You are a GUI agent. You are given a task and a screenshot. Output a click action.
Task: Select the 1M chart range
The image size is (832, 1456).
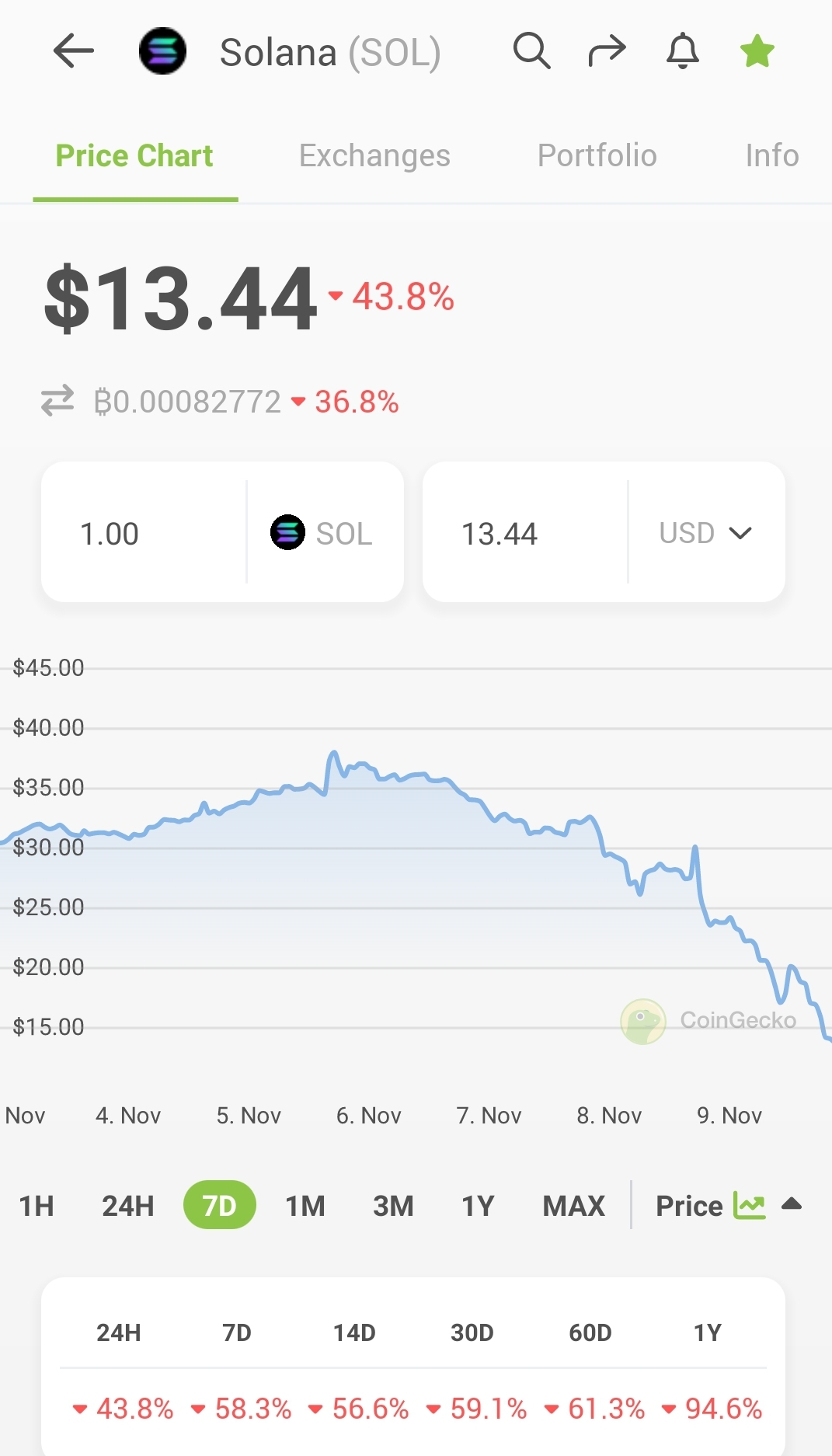[x=305, y=1206]
